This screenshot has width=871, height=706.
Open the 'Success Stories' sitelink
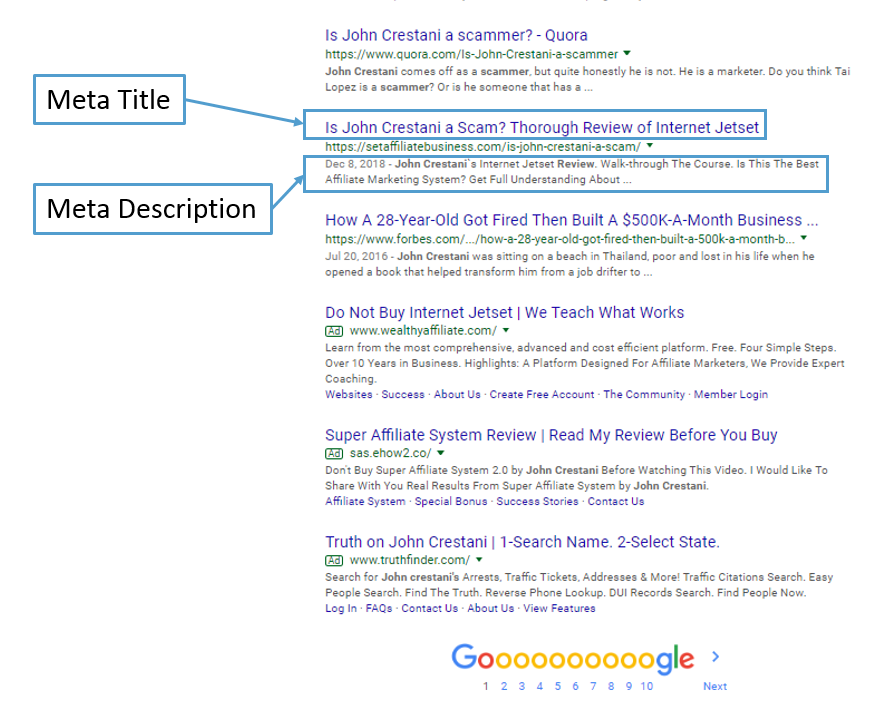(537, 501)
